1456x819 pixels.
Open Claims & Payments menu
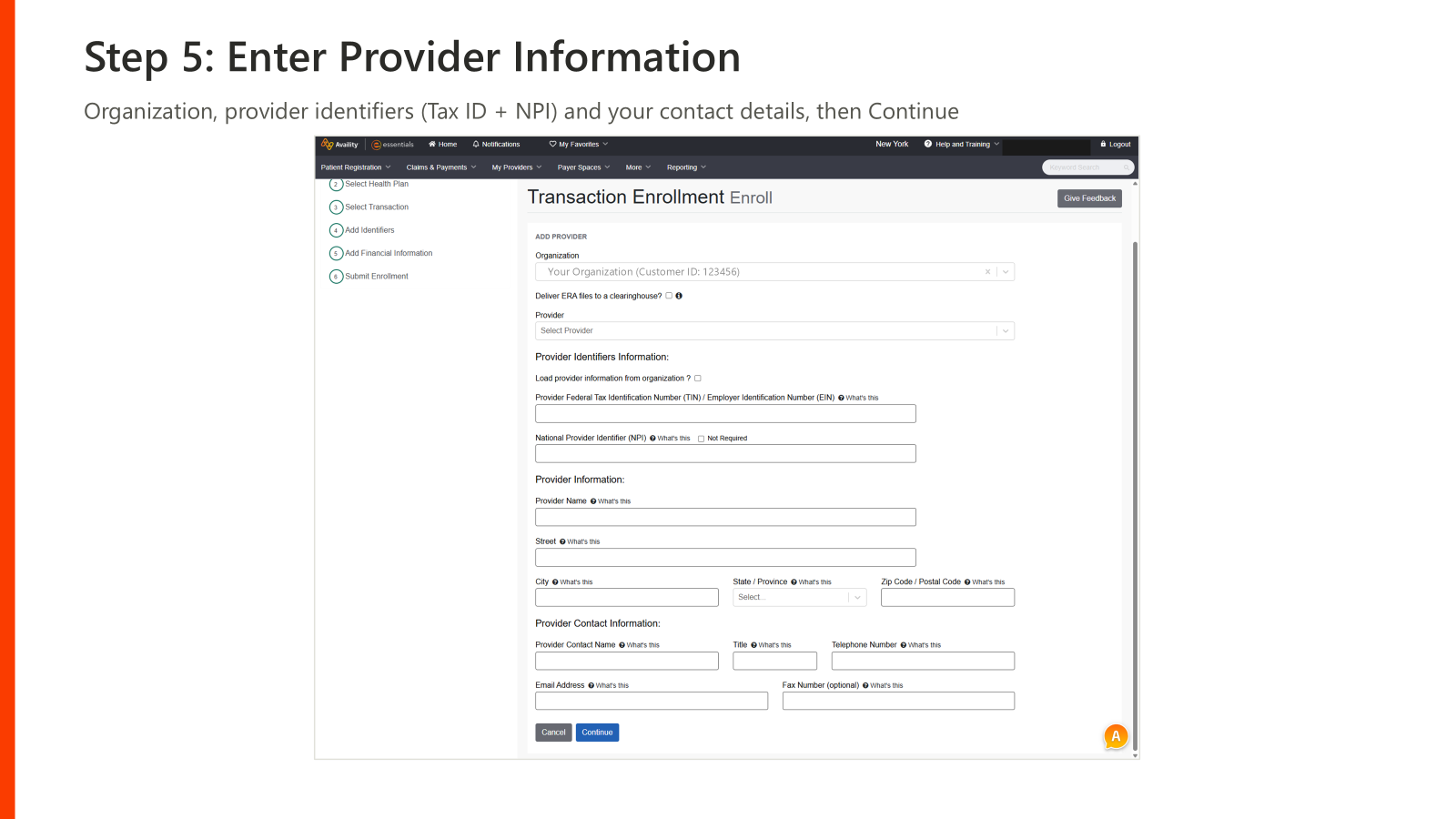click(x=441, y=167)
